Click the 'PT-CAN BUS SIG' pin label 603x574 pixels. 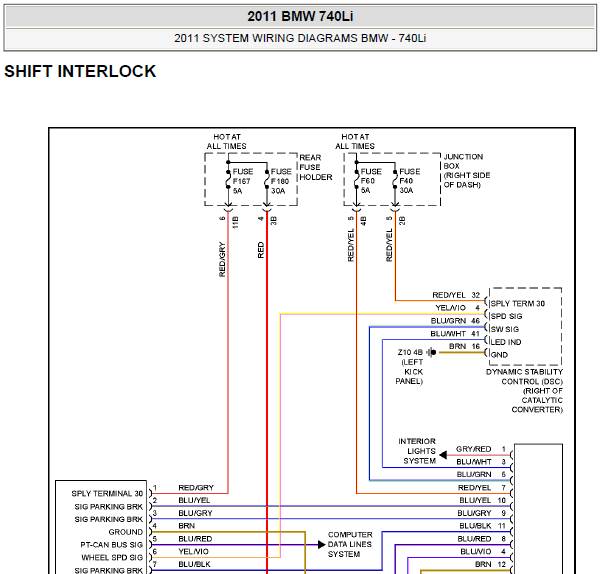pyautogui.click(x=112, y=545)
